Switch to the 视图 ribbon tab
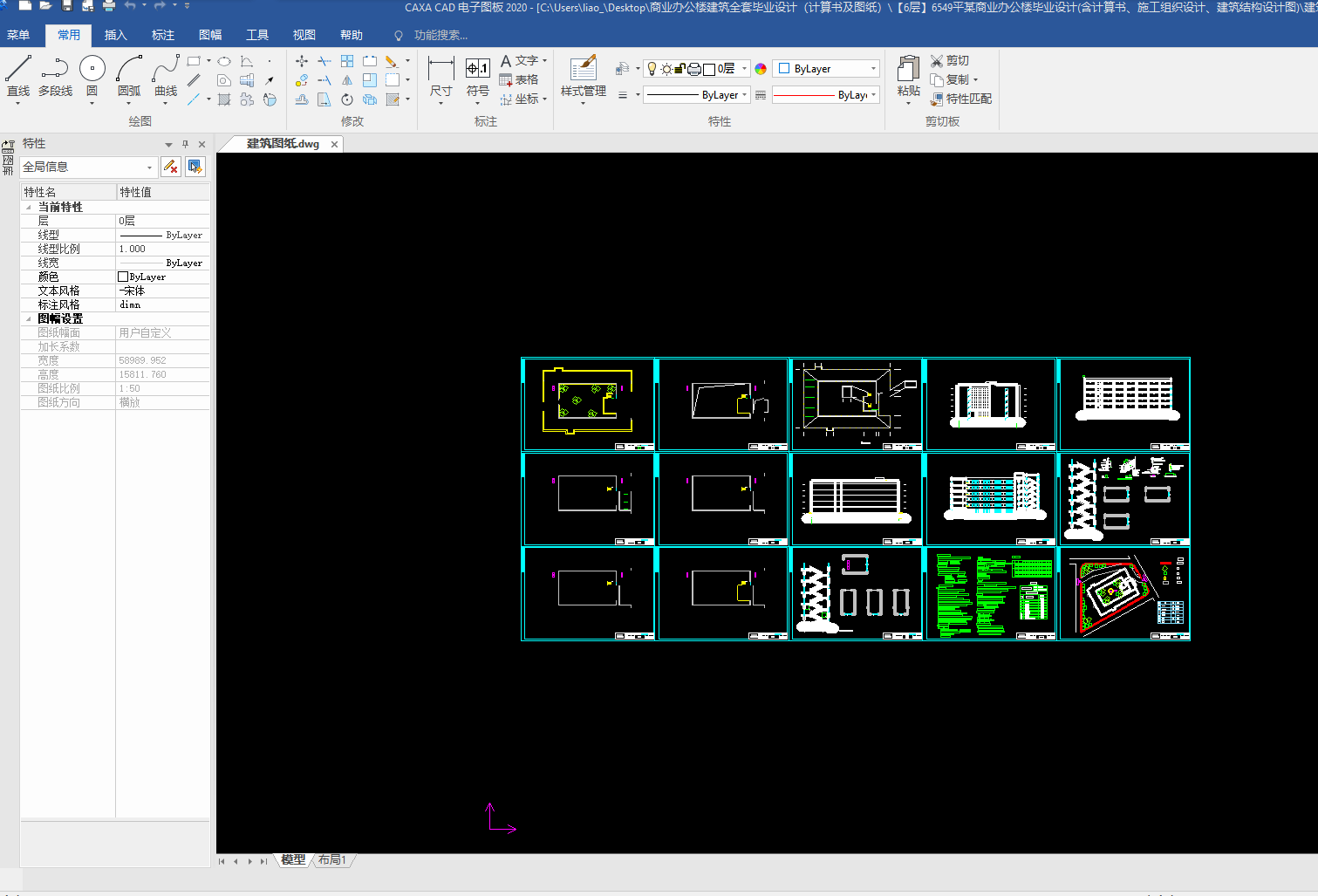Screen dimensions: 1318x896 [304, 35]
